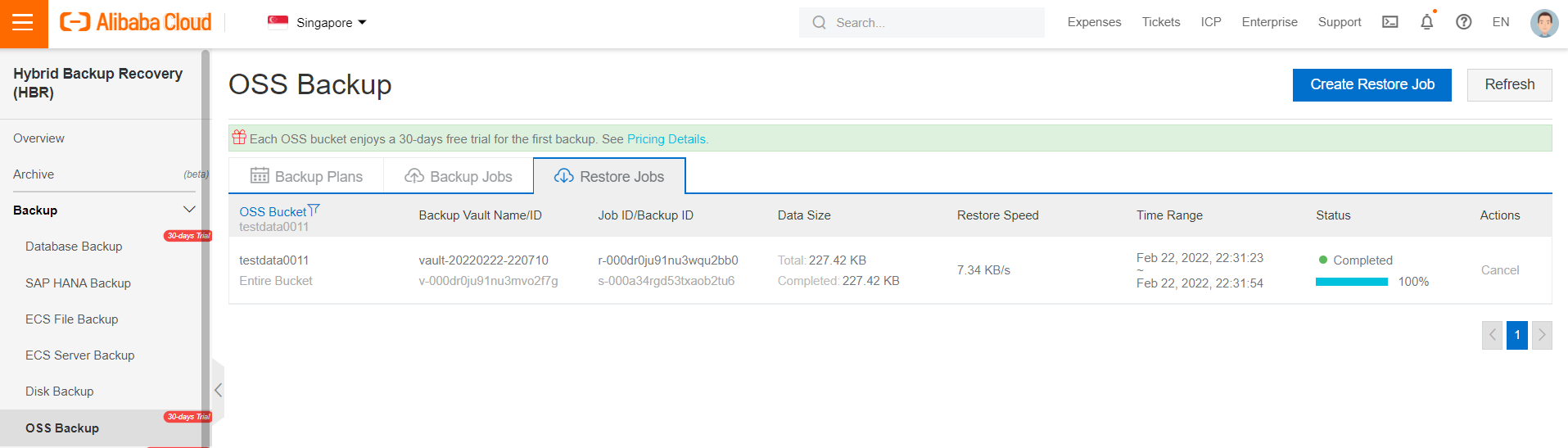Click the Hybrid Backup Recovery (HBR) title
Viewport: 1568px width, 448px height.
98,83
